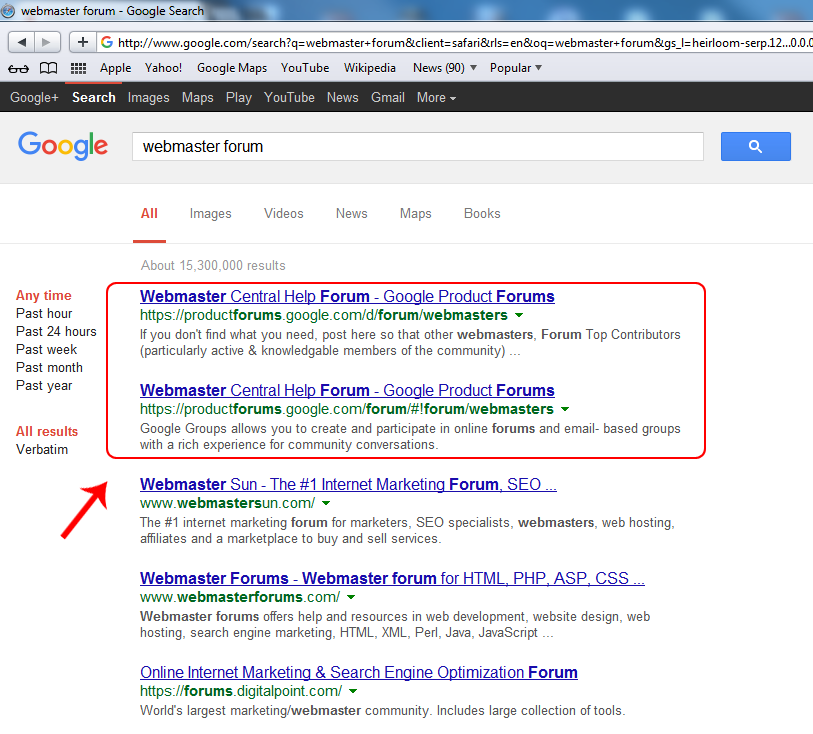813x734 pixels.
Task: Switch to the Maps results tab
Action: (x=415, y=214)
